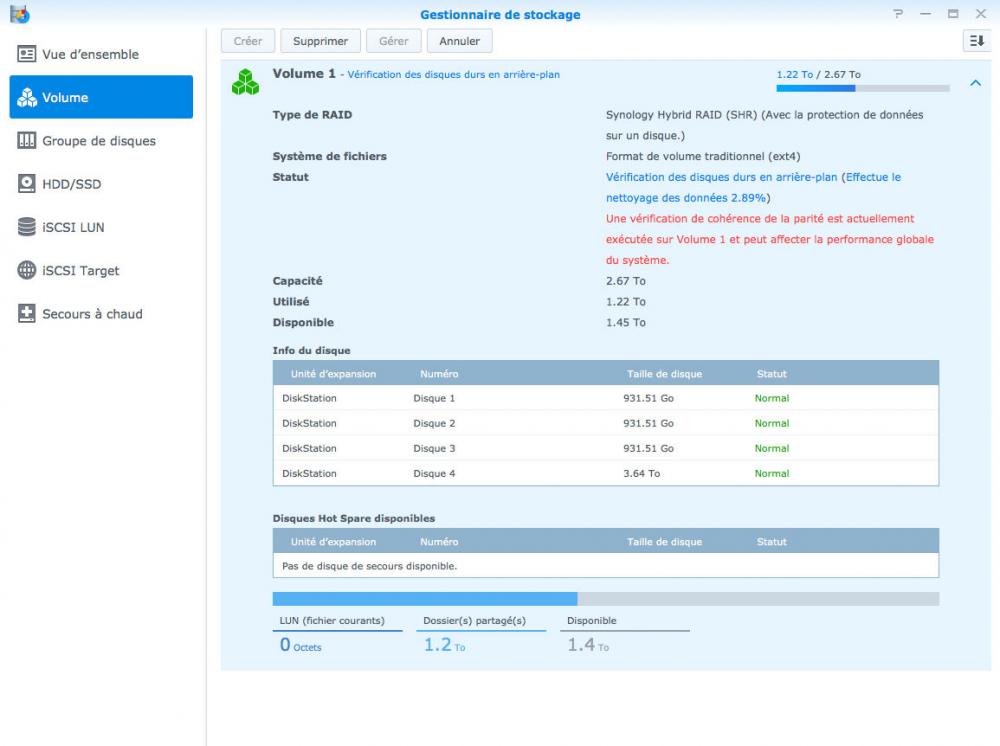The height and width of the screenshot is (746, 1000).
Task: Open the help question mark button
Action: 898,14
